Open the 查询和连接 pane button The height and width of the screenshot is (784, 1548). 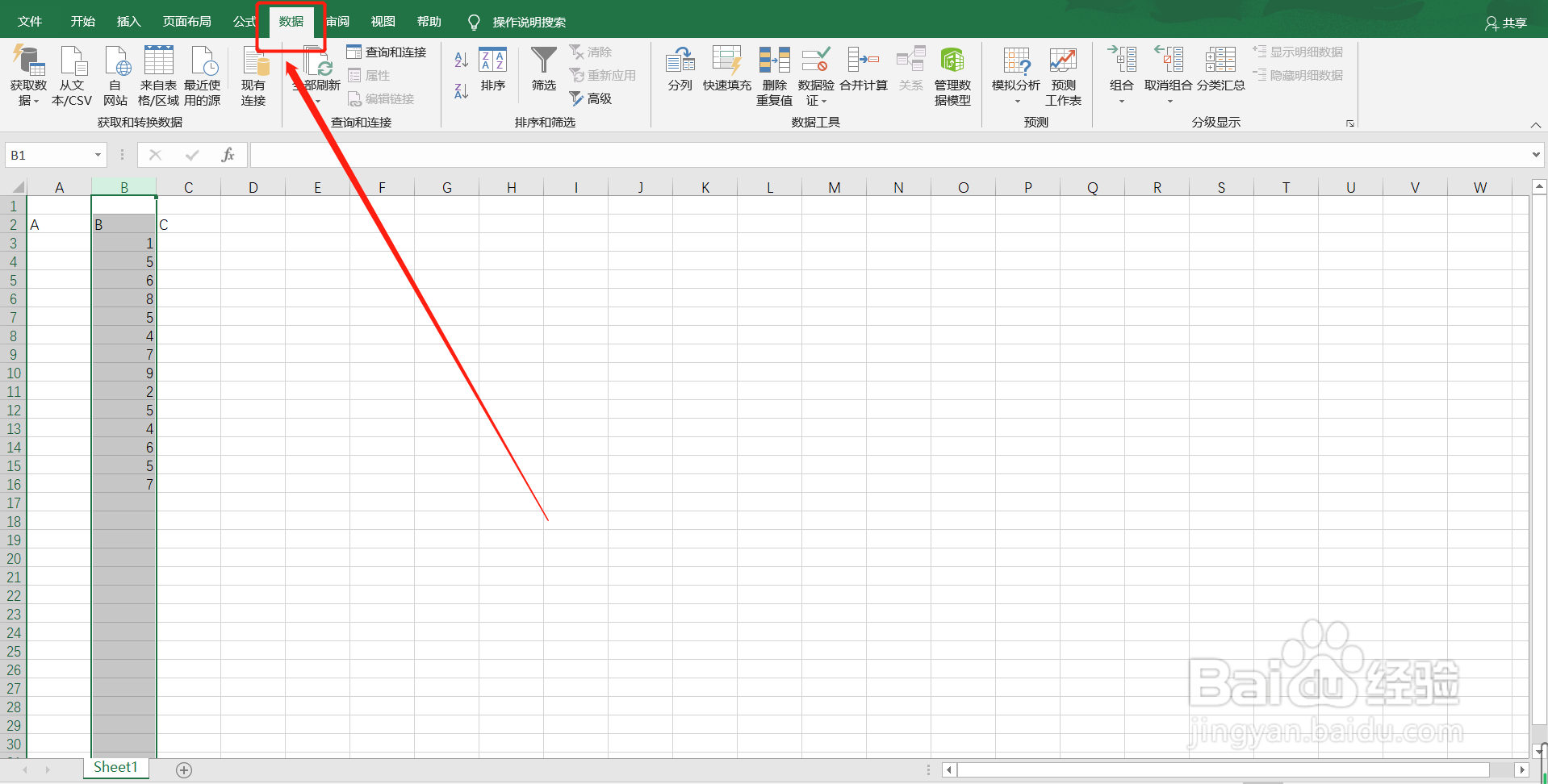coord(387,52)
